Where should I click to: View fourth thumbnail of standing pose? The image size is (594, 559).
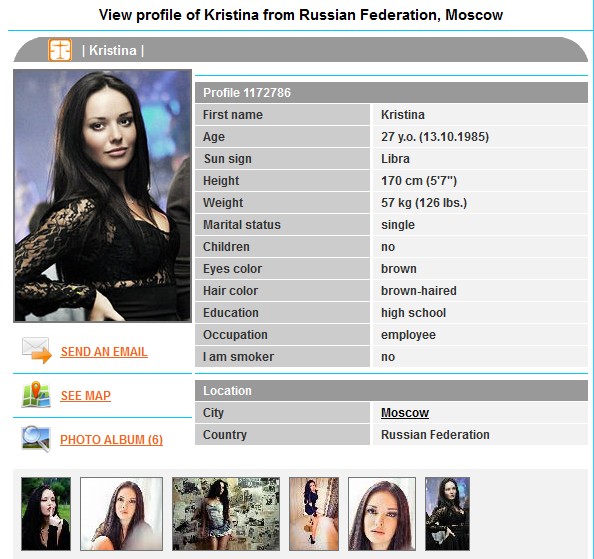(314, 514)
